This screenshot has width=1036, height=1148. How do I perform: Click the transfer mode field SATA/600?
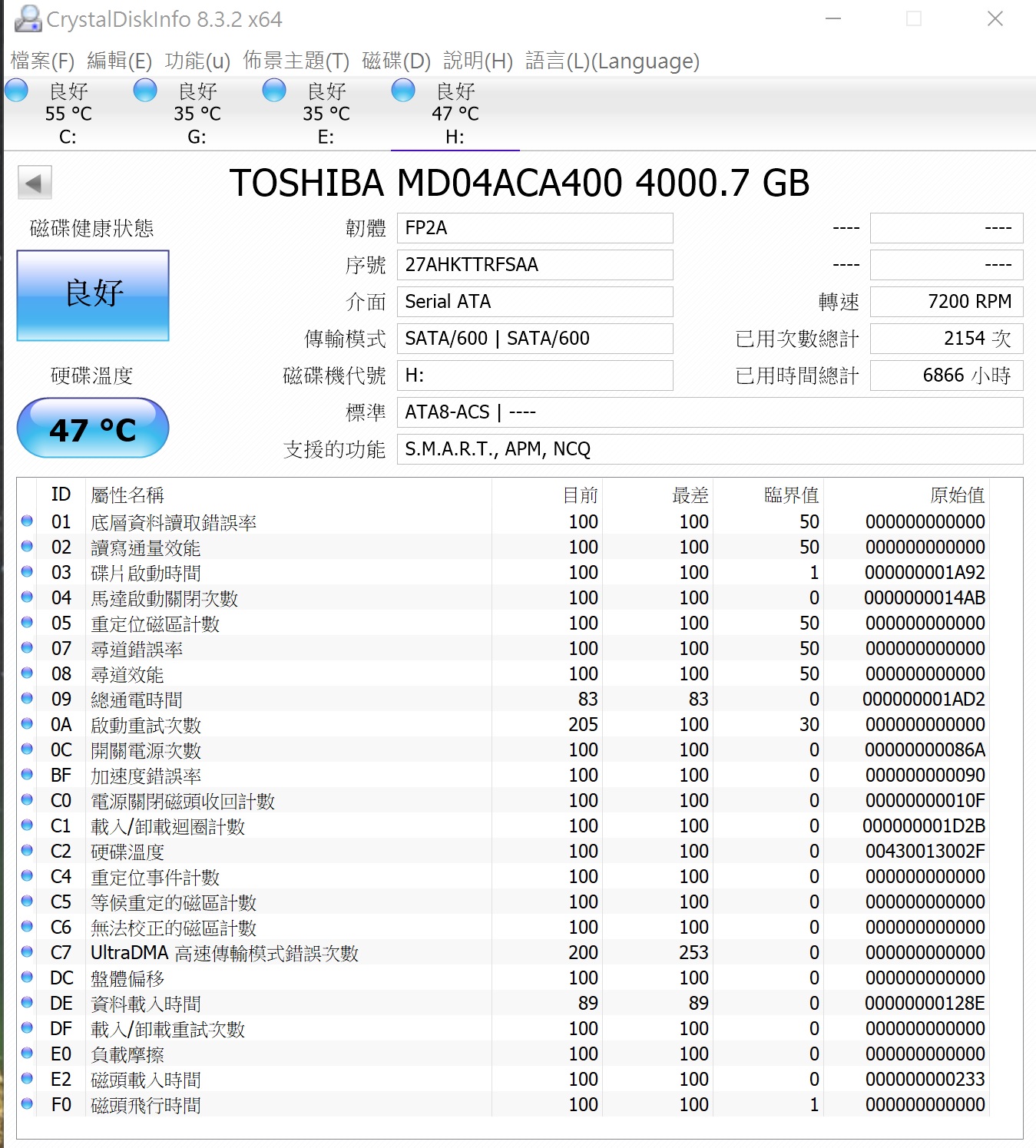point(535,339)
